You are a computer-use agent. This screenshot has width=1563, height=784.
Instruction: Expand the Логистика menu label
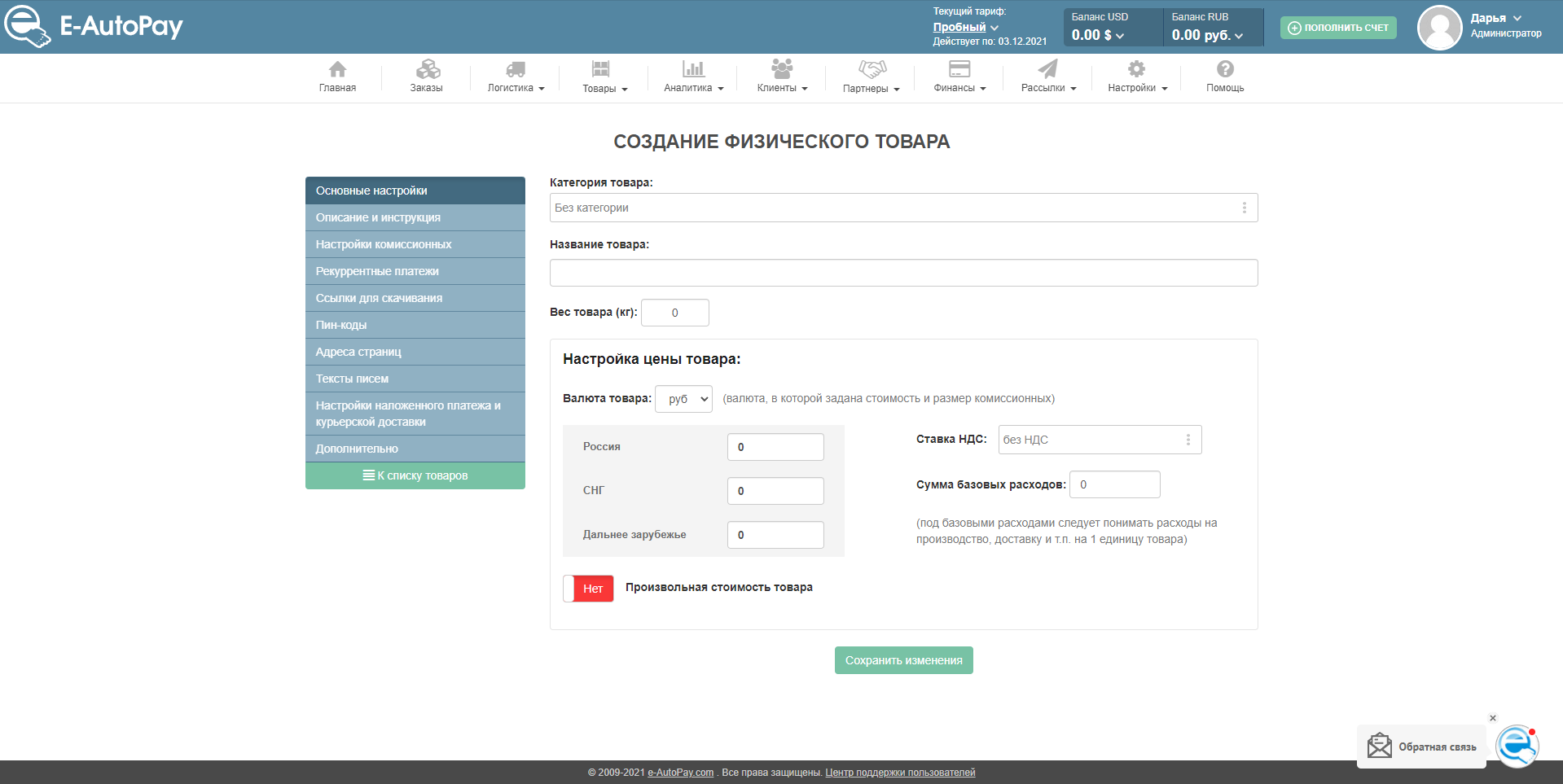click(x=516, y=88)
